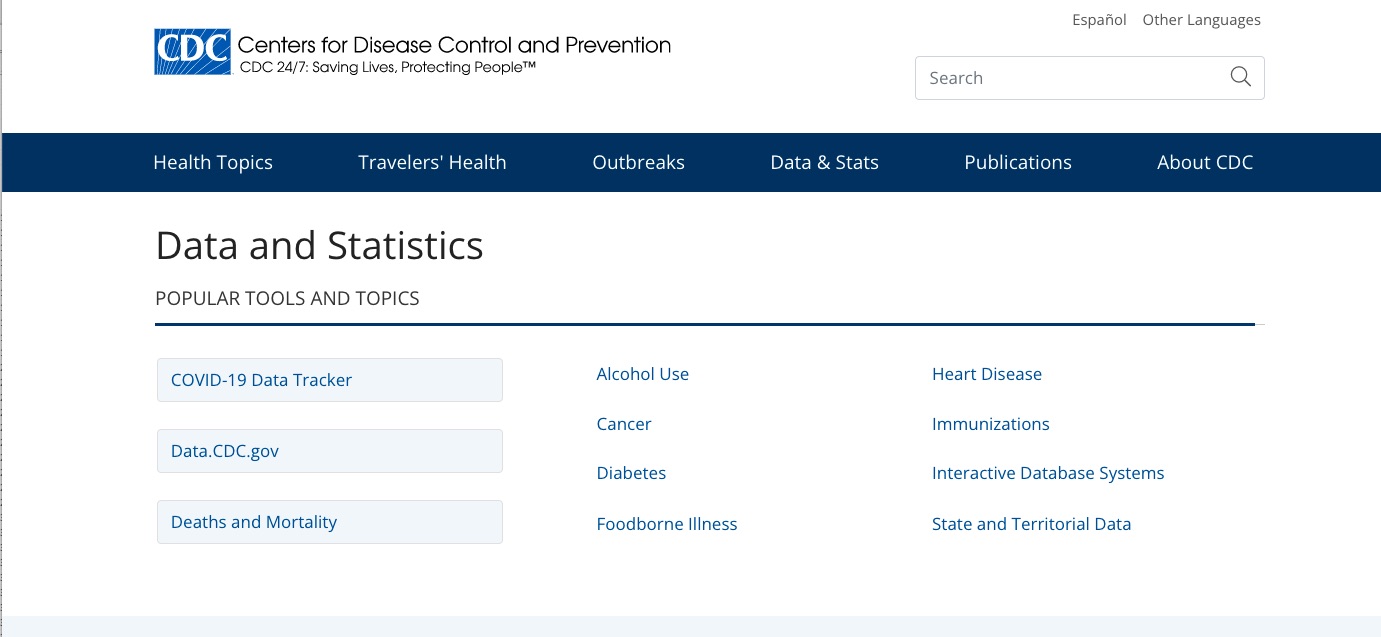Go to the Outbreaks navigation item
Image resolution: width=1381 pixels, height=637 pixels.
638,162
